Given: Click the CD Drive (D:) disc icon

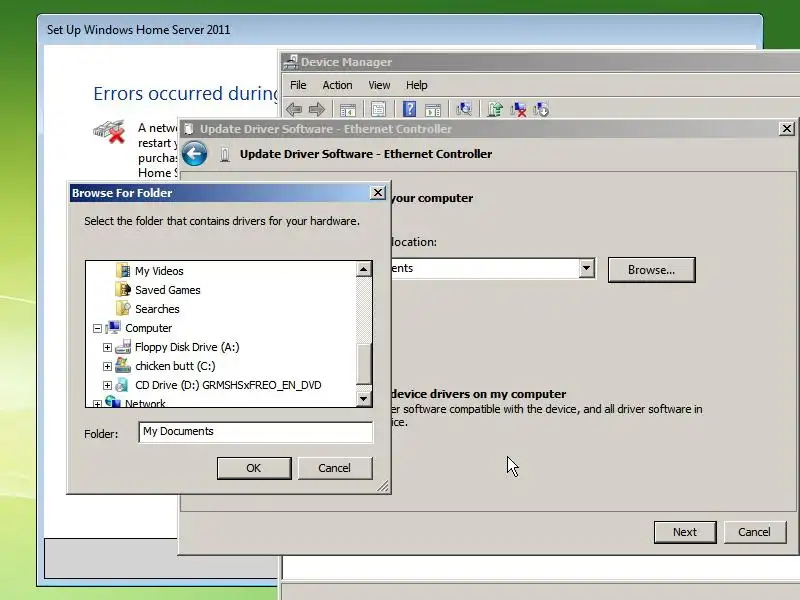Looking at the screenshot, I should tap(123, 385).
